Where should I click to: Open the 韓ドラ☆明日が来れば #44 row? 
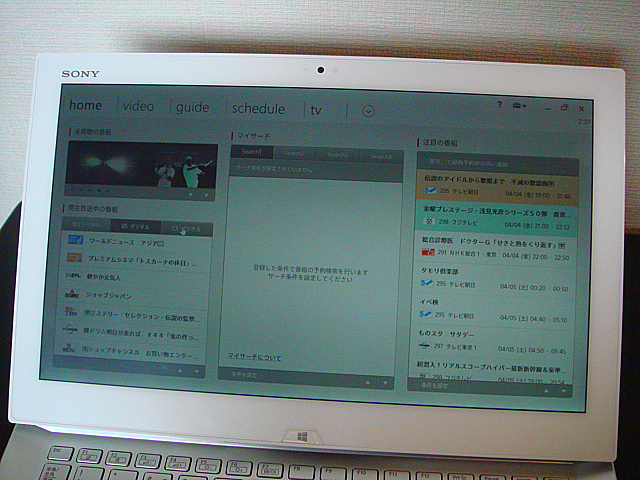(131, 332)
